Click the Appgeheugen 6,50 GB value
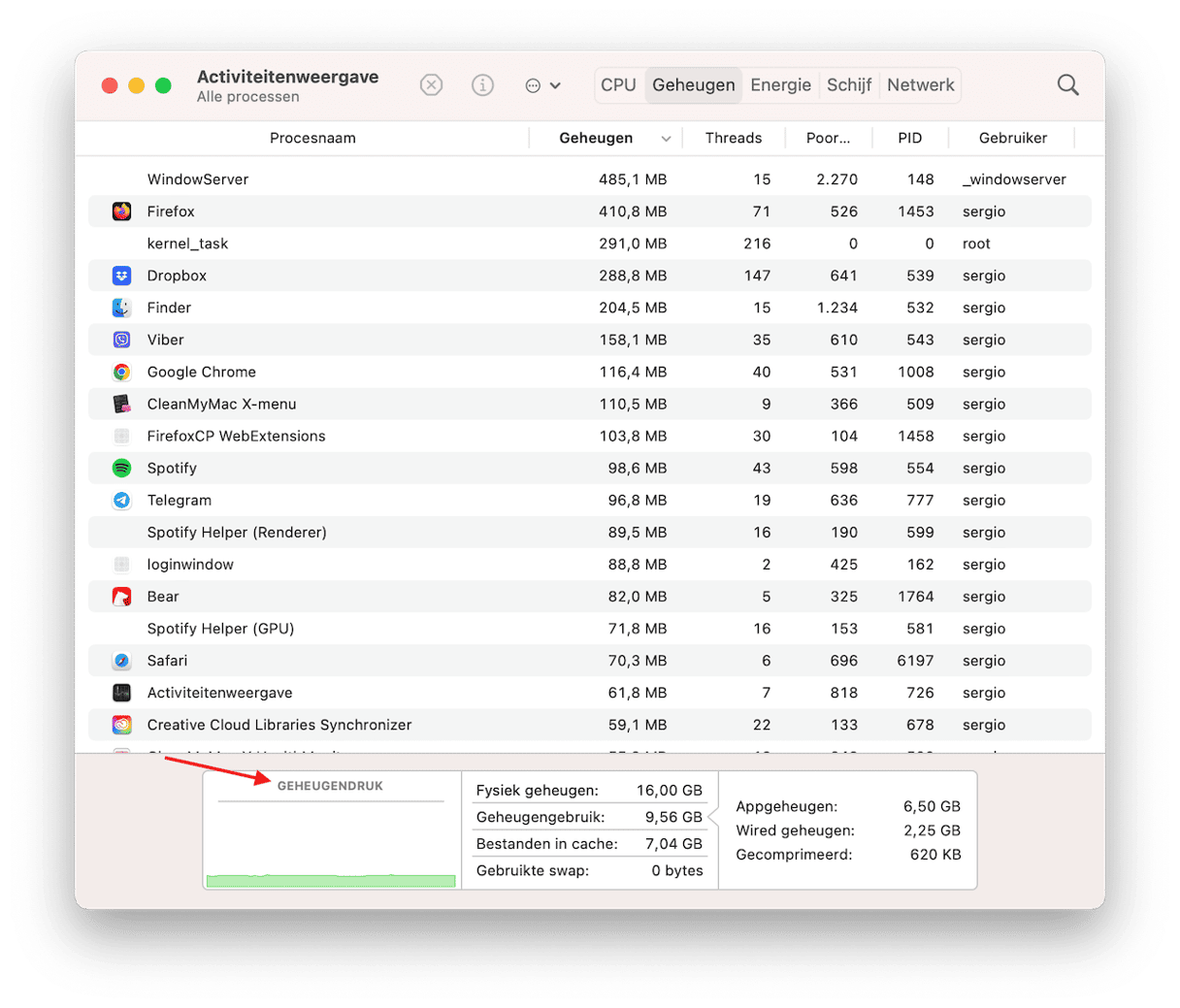1180x1008 pixels. tap(932, 806)
